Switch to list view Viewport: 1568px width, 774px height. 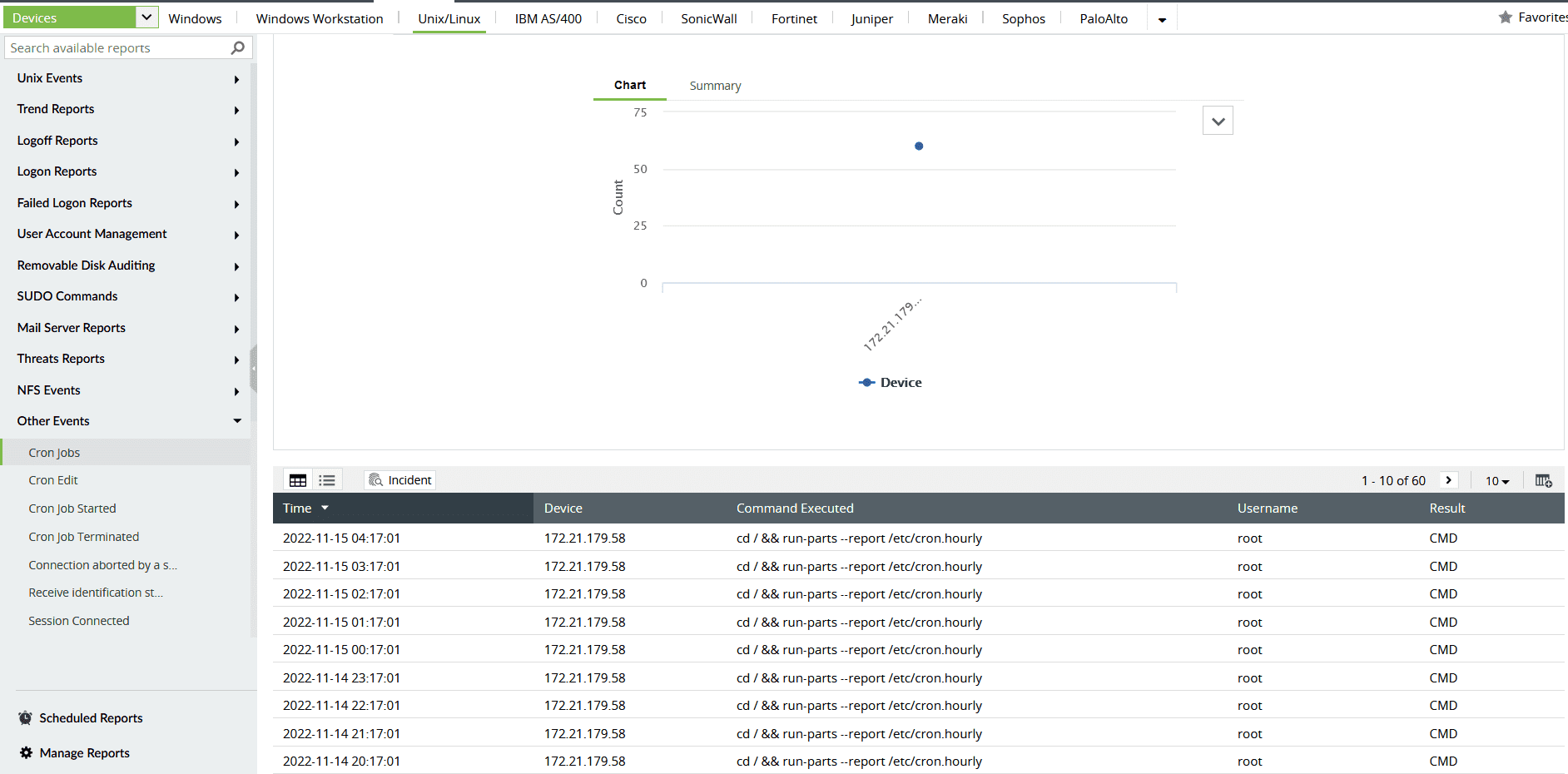point(327,480)
